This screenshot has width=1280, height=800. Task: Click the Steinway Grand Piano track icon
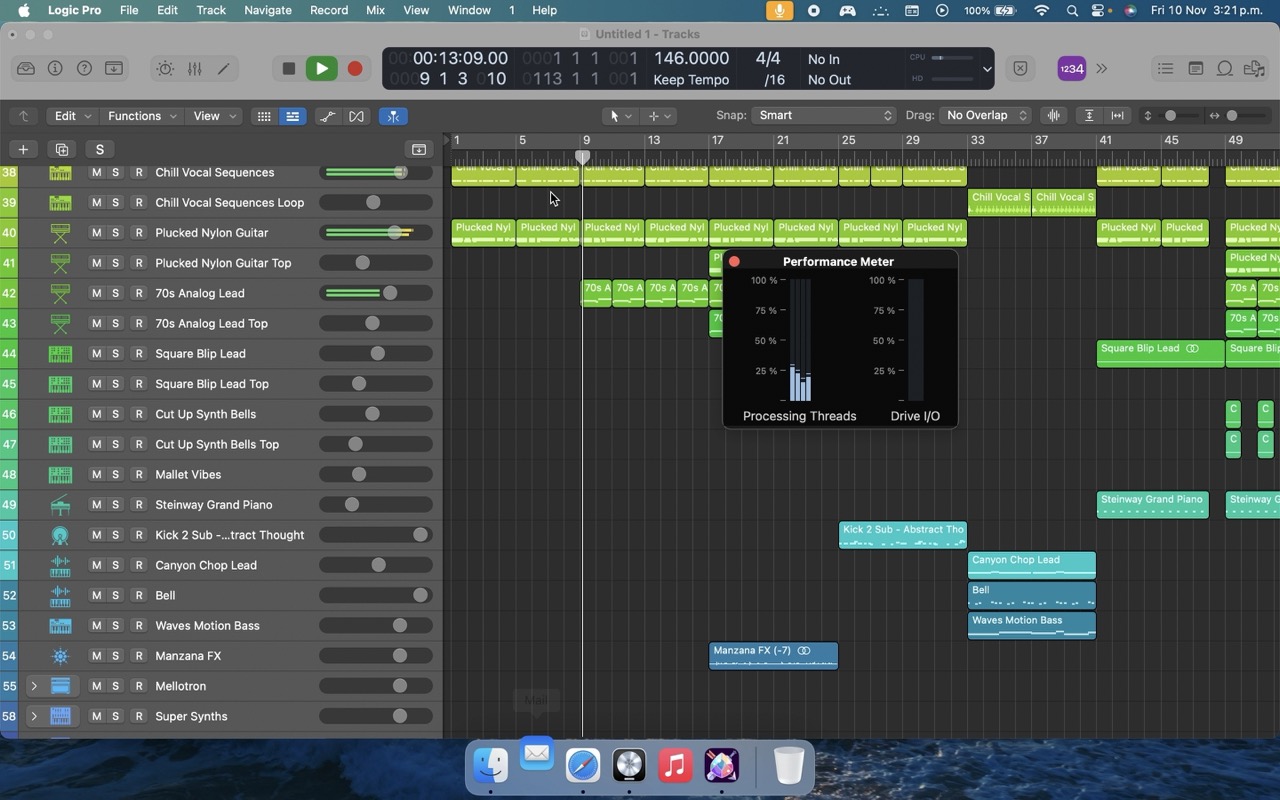coord(60,504)
